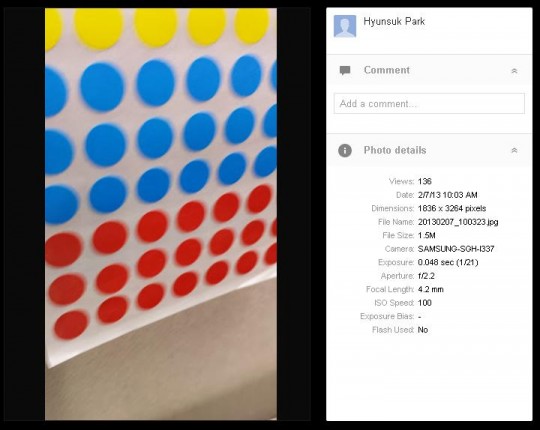Click the Flash Used value No
The image size is (540, 430).
coord(423,330)
